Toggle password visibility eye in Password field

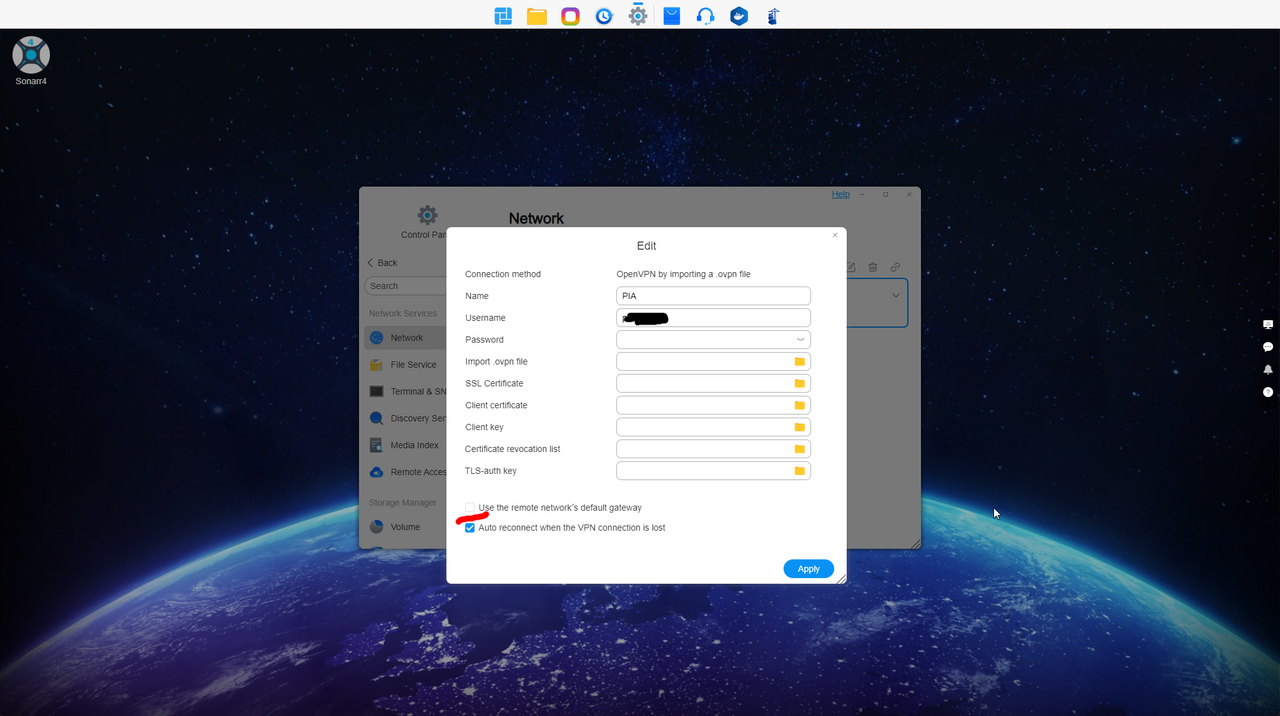tap(800, 340)
